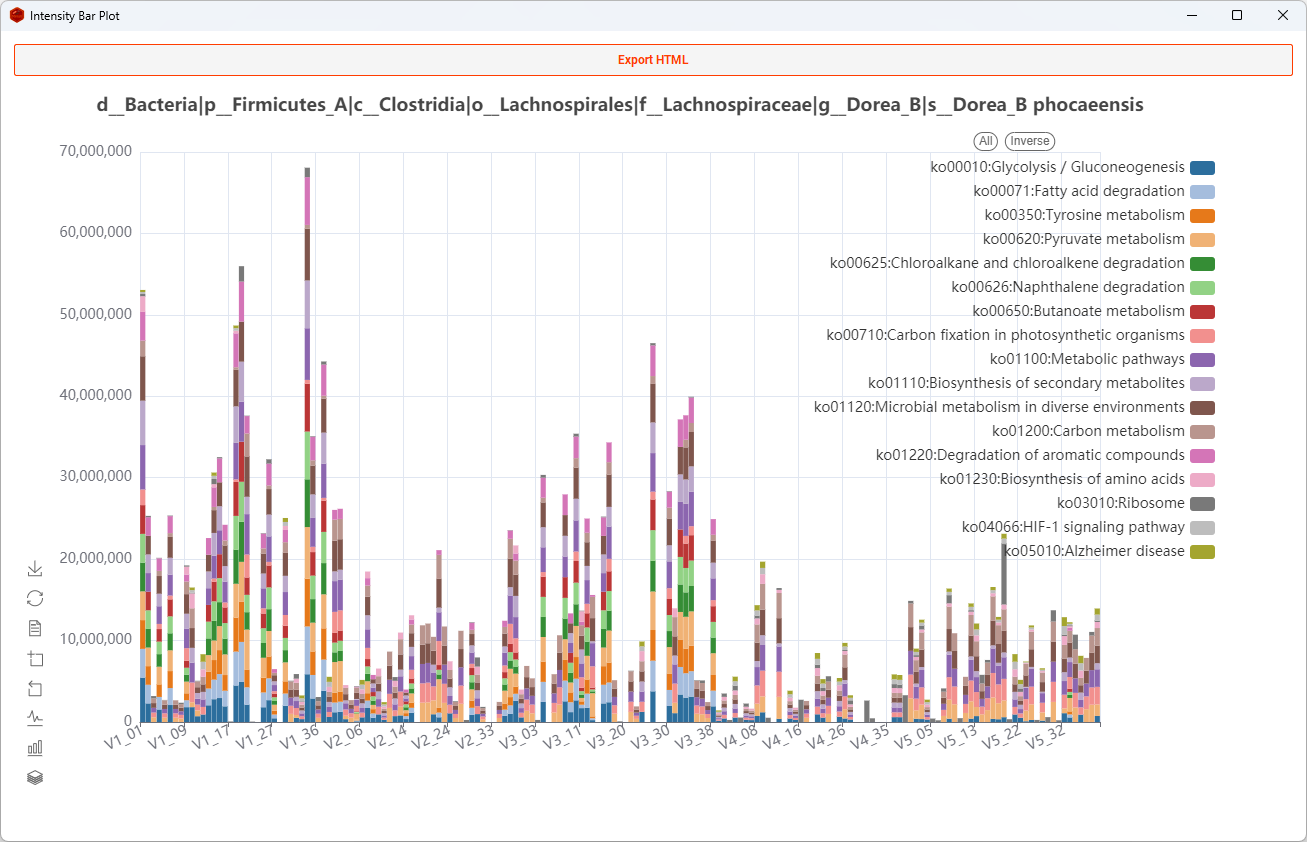Click the save-as-image download icon

(35, 569)
